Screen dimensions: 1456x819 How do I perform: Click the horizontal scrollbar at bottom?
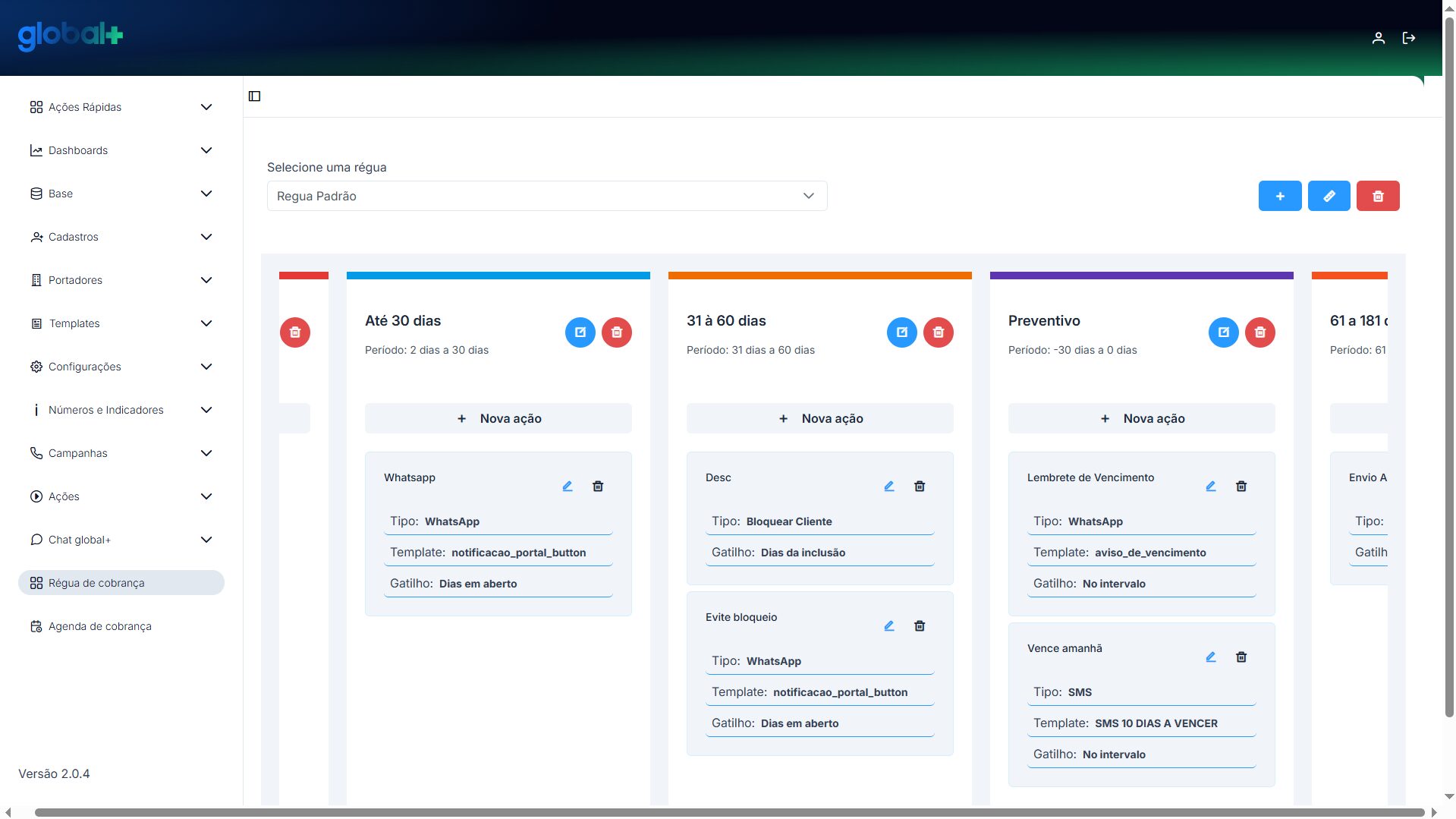click(728, 812)
